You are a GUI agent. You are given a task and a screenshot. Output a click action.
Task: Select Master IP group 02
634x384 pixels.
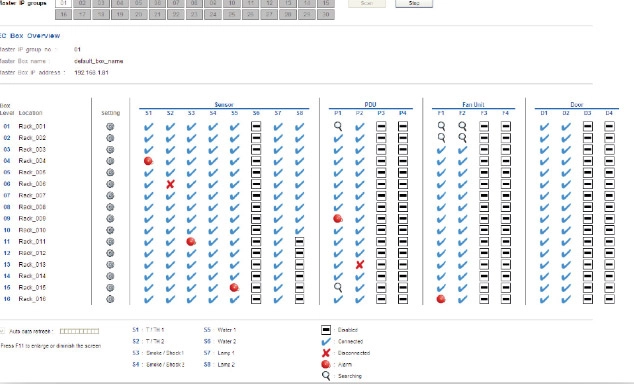82,3
